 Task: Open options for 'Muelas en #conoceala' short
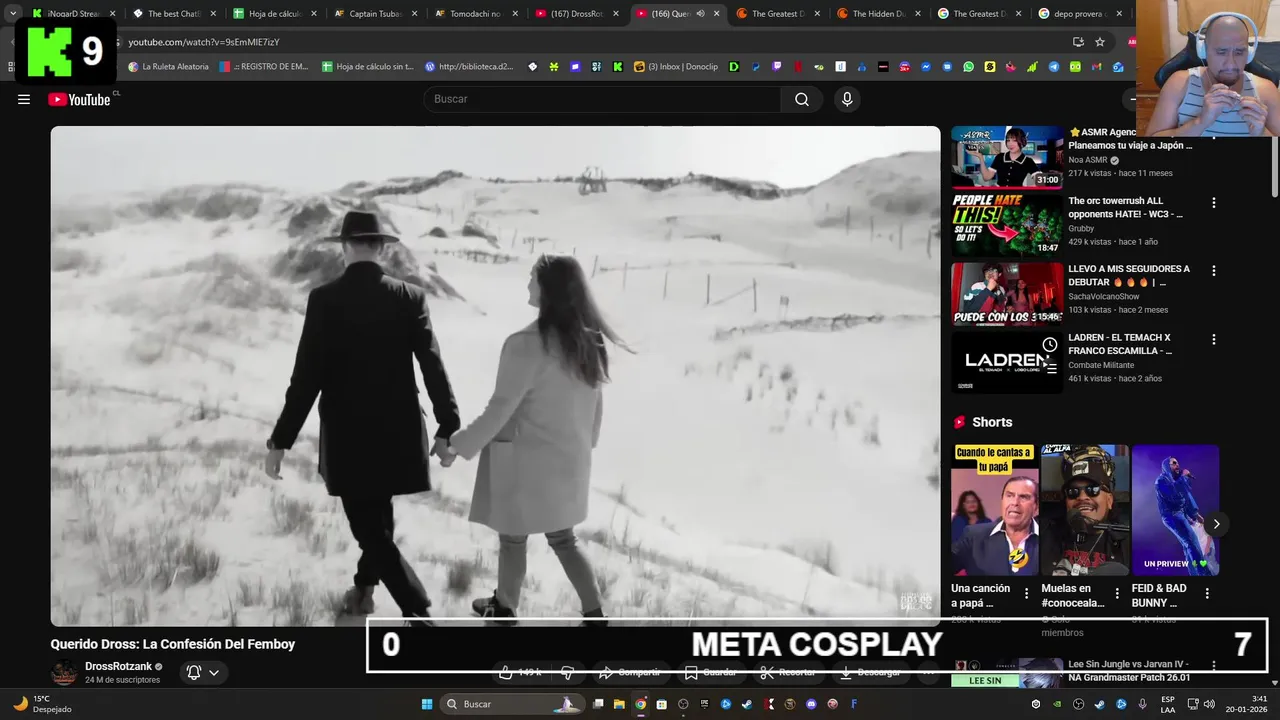point(1116,593)
